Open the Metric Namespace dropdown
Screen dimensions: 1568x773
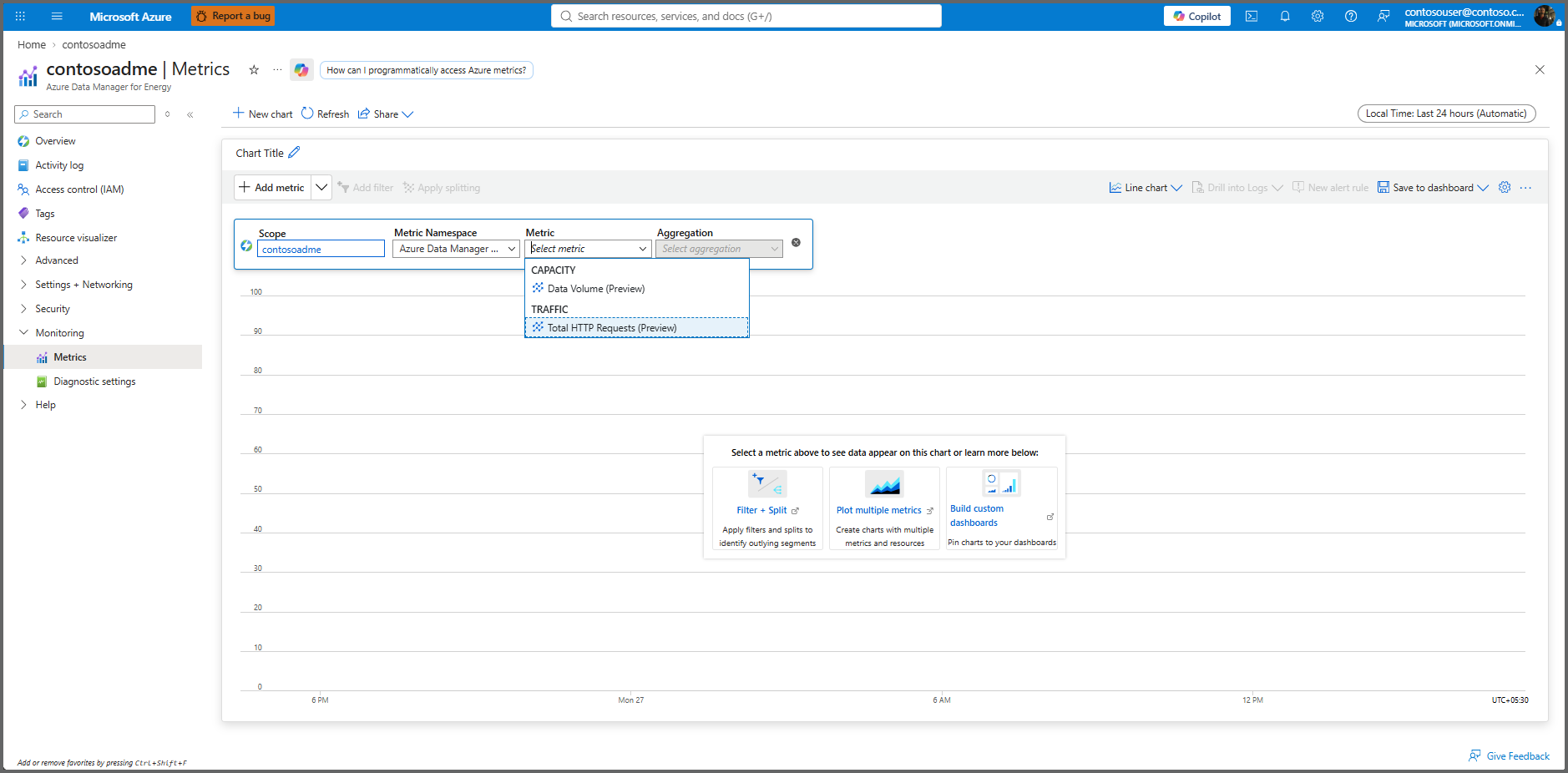click(x=456, y=249)
